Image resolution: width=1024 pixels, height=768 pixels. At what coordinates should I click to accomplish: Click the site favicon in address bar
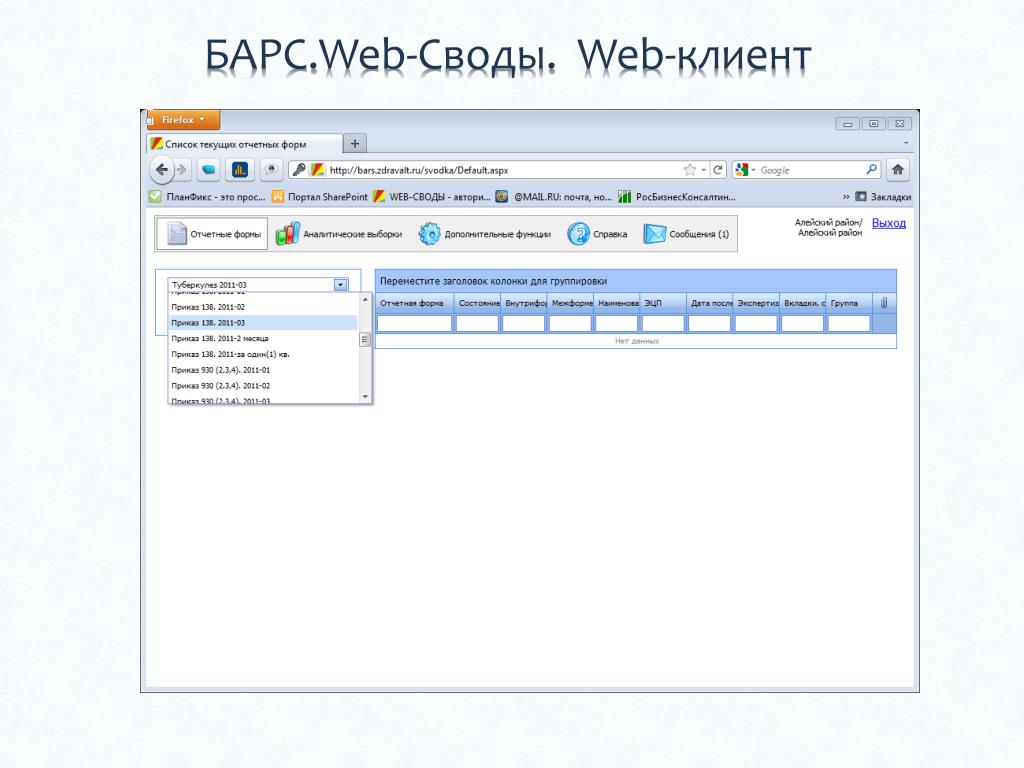[317, 170]
